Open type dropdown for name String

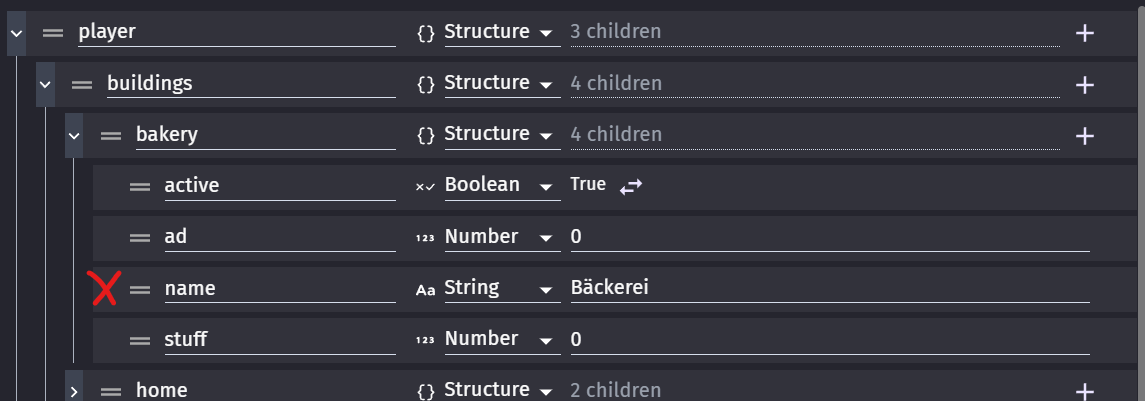pos(545,289)
